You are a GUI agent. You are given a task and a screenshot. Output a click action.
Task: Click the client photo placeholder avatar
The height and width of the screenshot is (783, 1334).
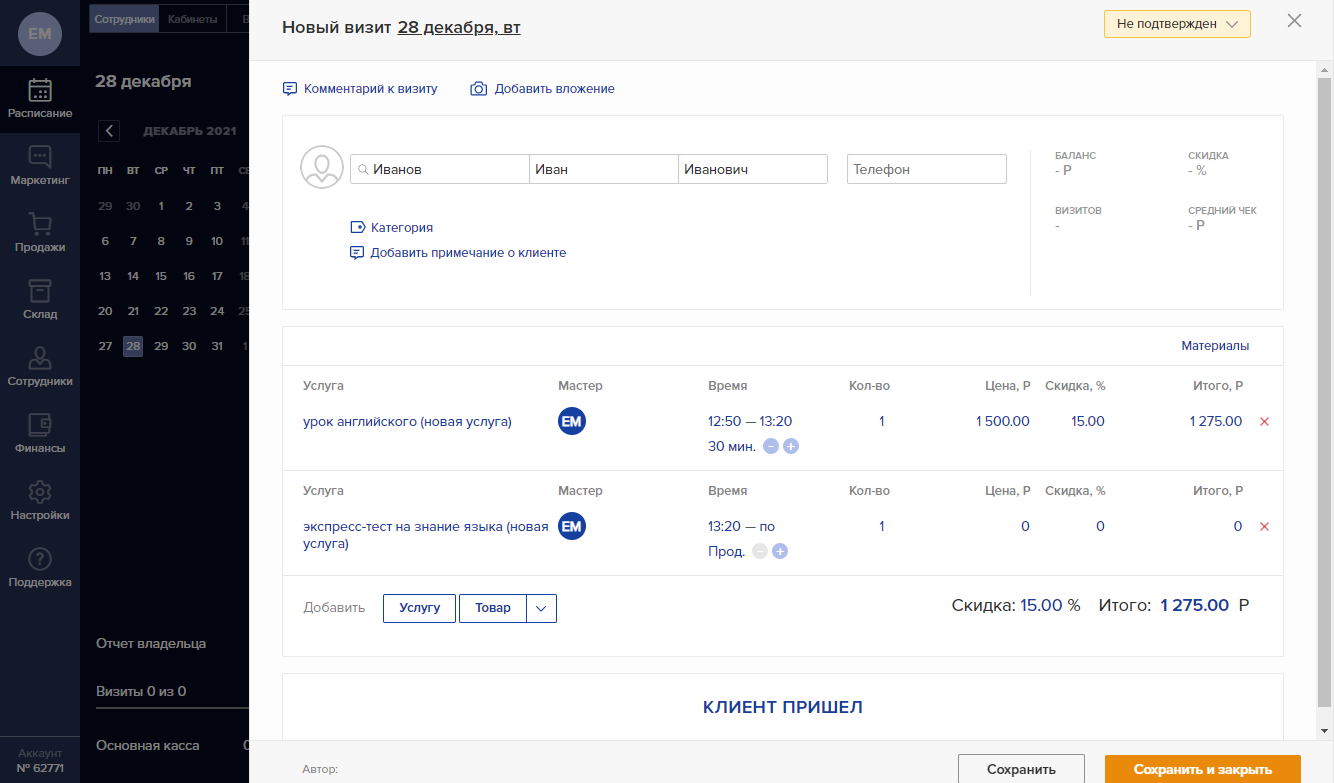tap(322, 168)
